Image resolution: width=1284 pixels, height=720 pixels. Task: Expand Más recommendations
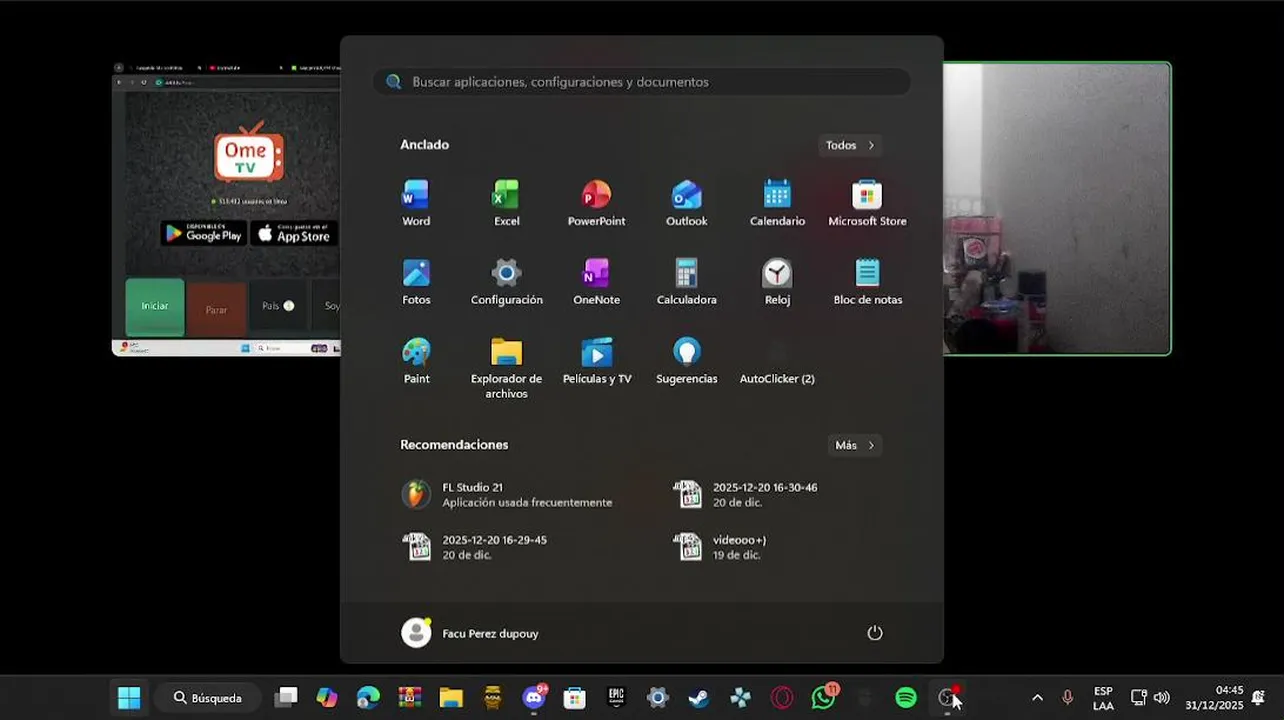(x=855, y=445)
